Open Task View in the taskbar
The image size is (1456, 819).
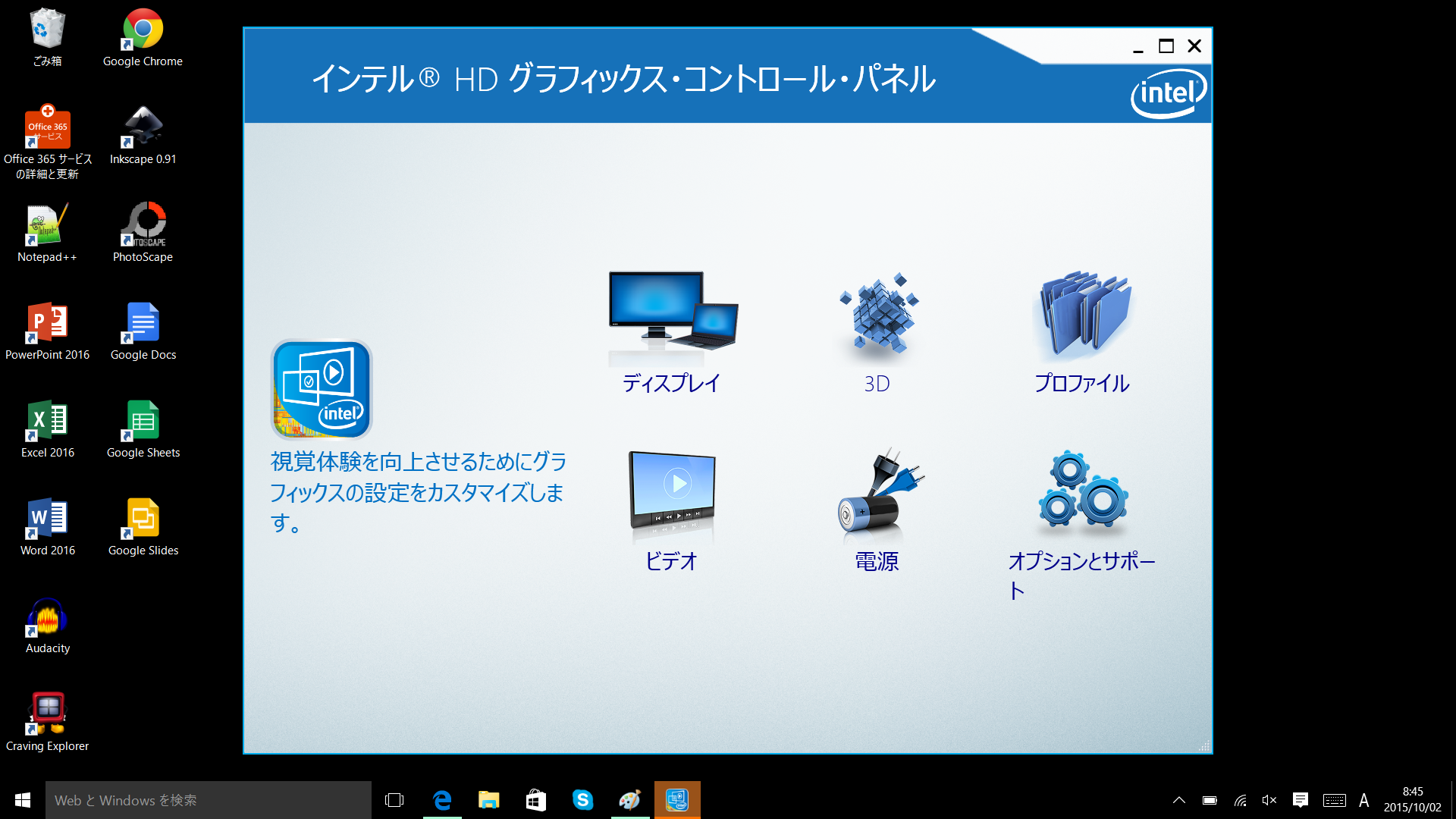pos(394,800)
